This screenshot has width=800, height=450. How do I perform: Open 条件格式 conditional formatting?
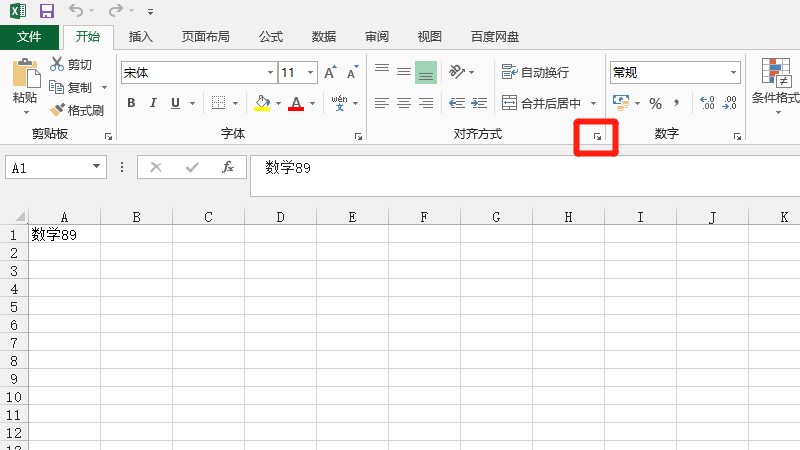[776, 84]
